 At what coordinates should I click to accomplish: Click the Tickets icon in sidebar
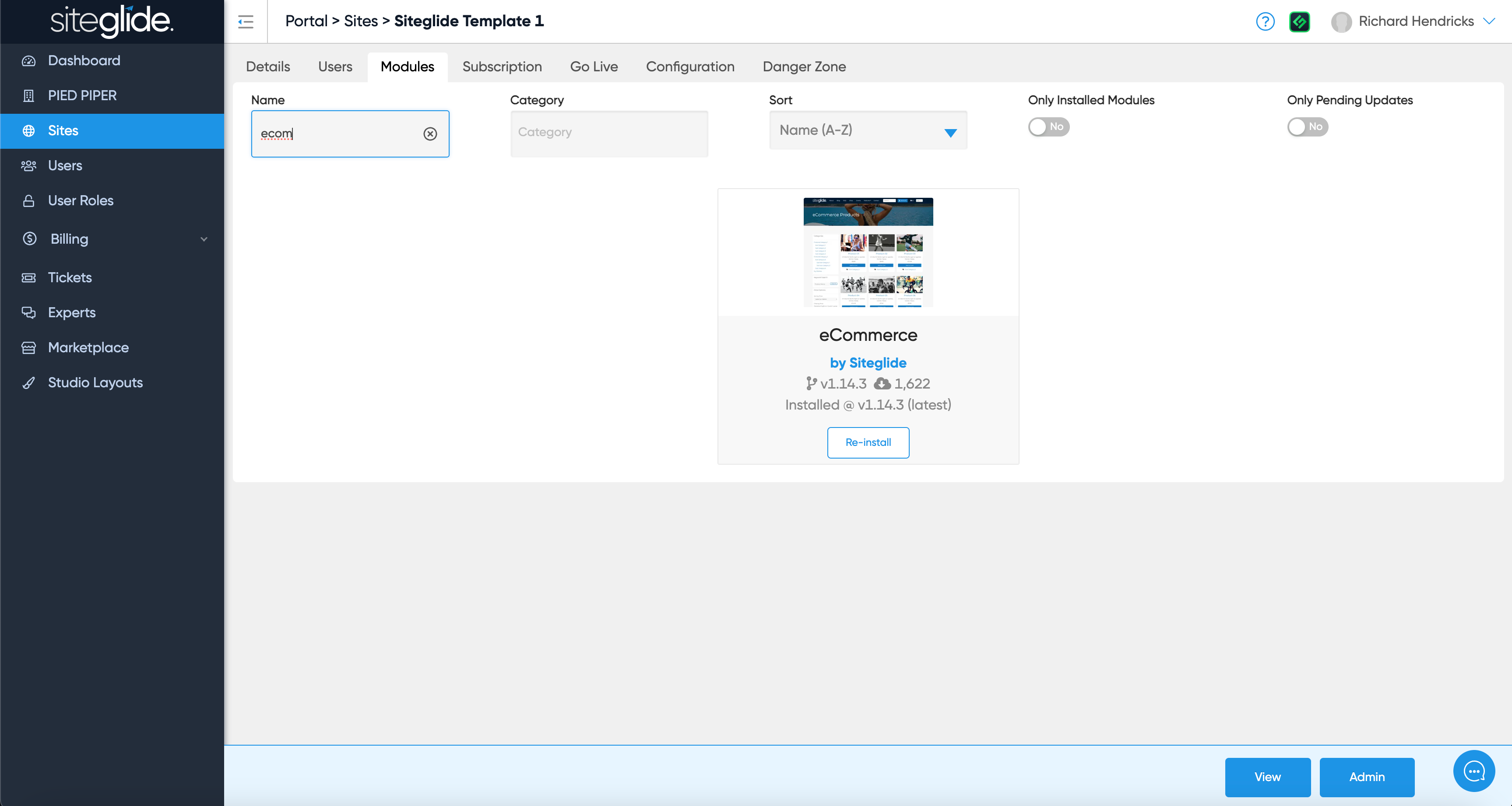(x=29, y=277)
